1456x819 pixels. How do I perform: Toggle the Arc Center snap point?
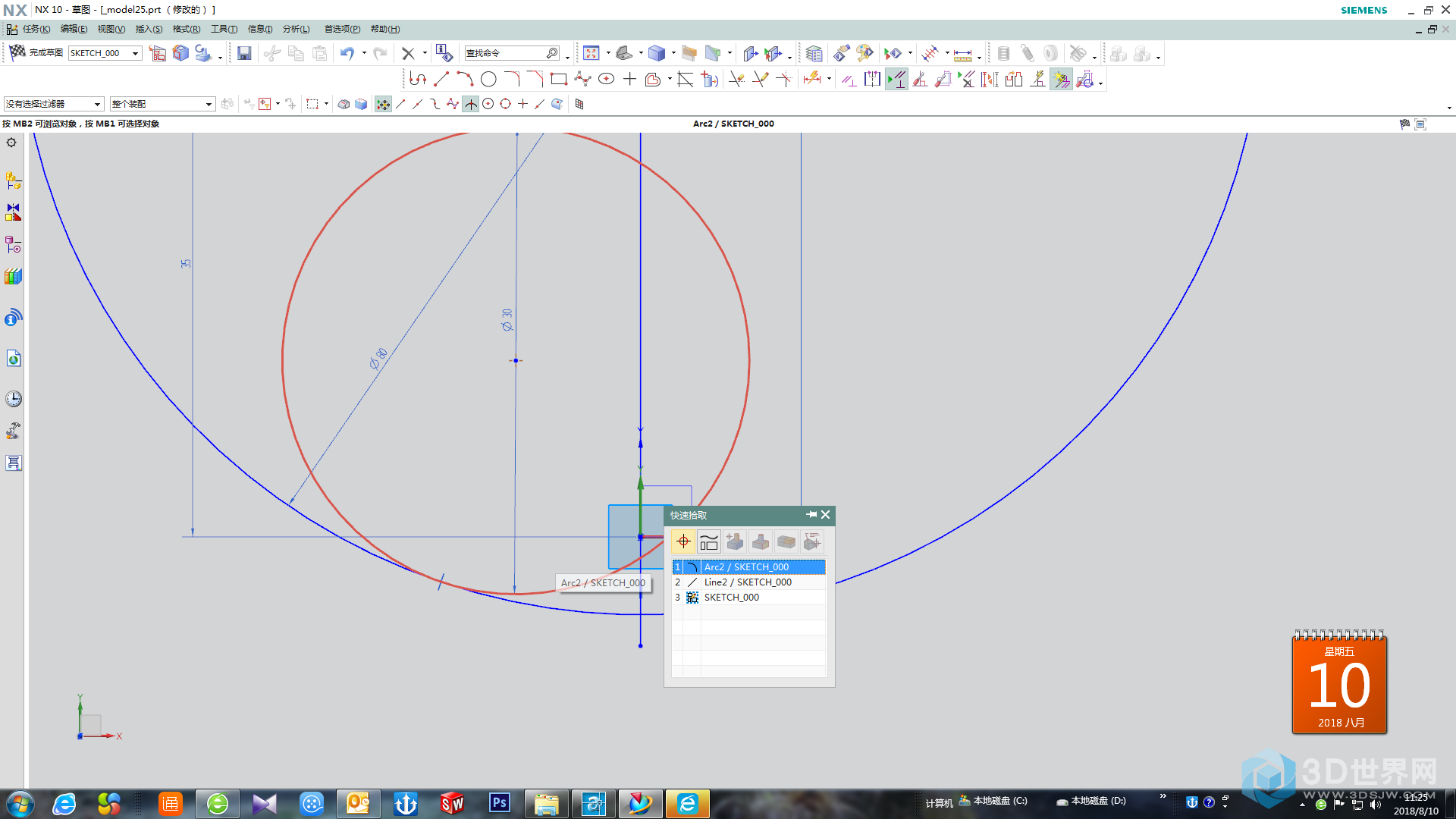pyautogui.click(x=488, y=104)
